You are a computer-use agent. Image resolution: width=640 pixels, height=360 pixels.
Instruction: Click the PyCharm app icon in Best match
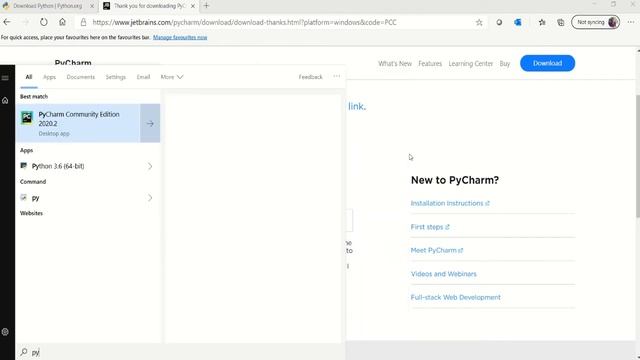click(27, 118)
